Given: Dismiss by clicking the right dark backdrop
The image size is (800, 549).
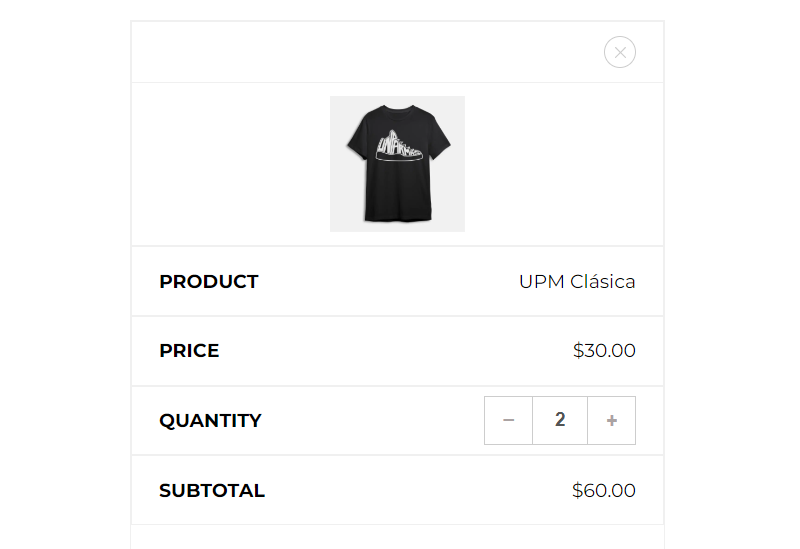Looking at the screenshot, I should click(x=742, y=274).
